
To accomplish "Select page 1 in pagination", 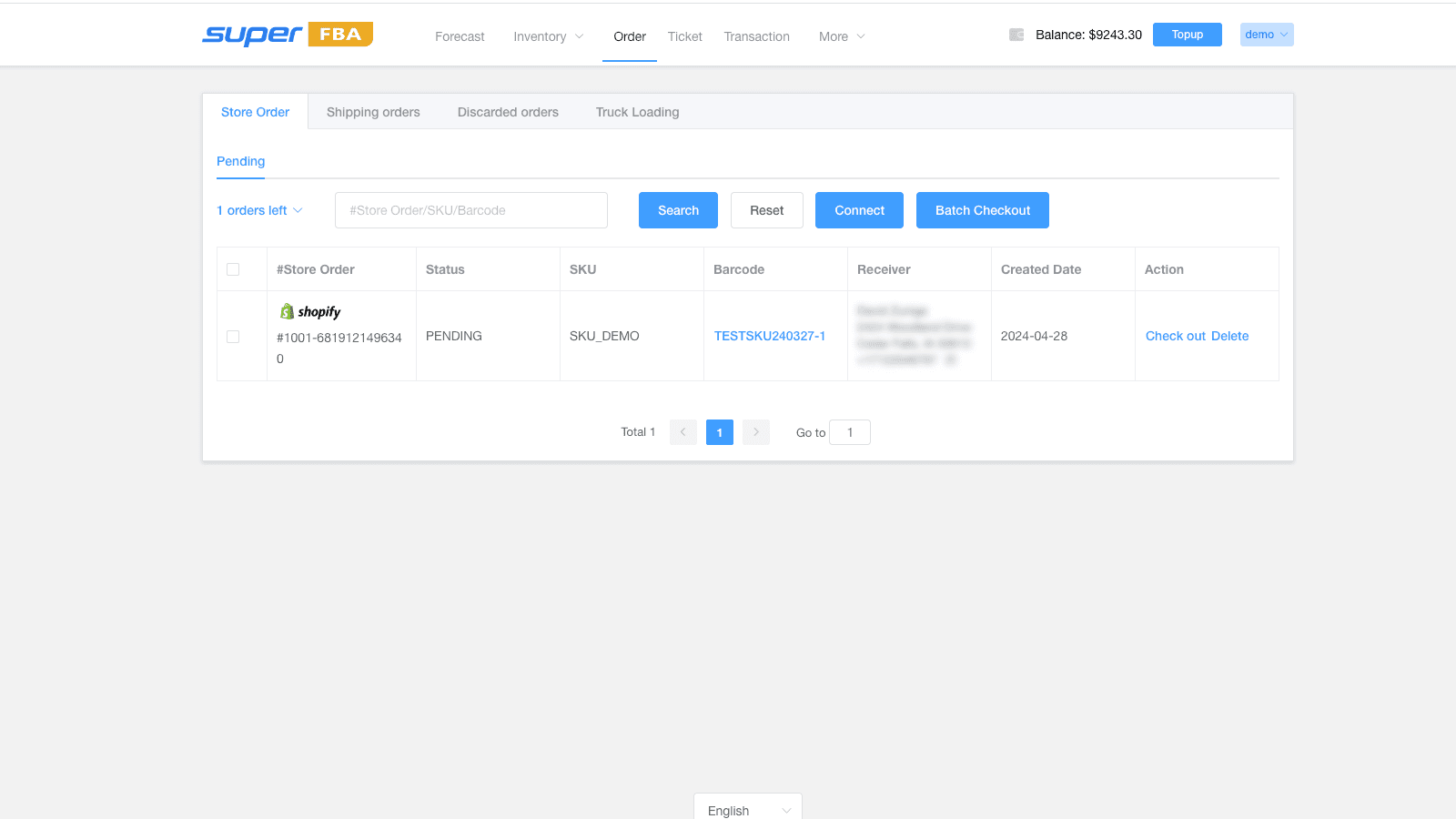I will (720, 432).
